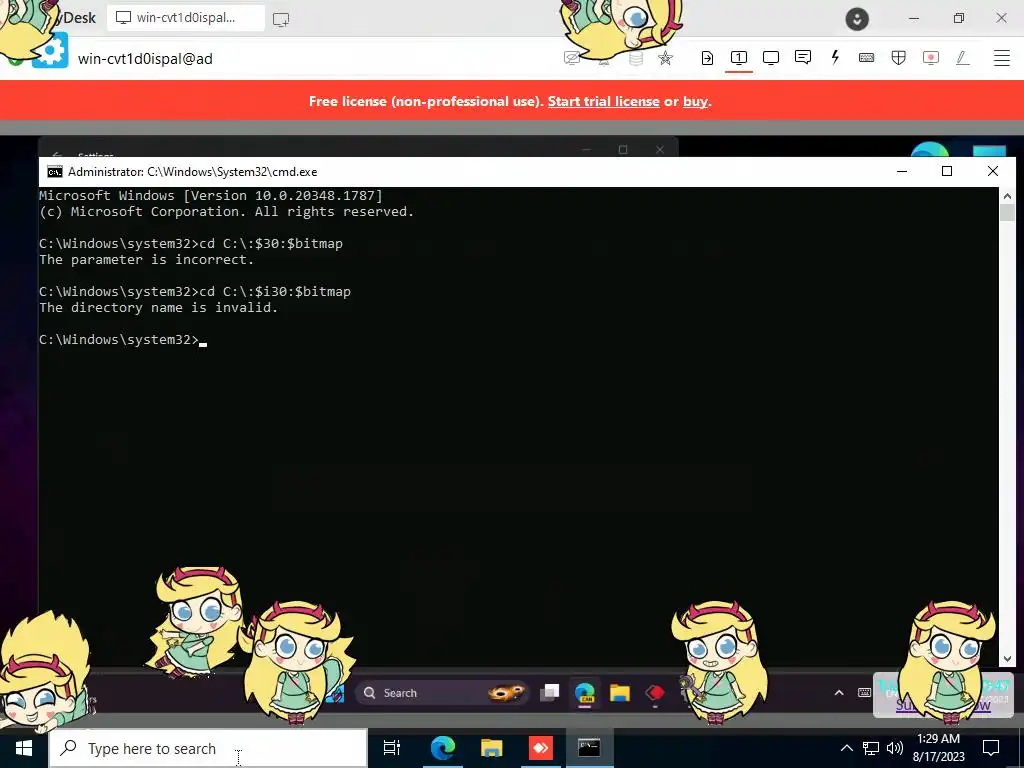Toggle AnyDesk privacy screen icon
The width and height of the screenshot is (1024, 768).
click(x=571, y=59)
